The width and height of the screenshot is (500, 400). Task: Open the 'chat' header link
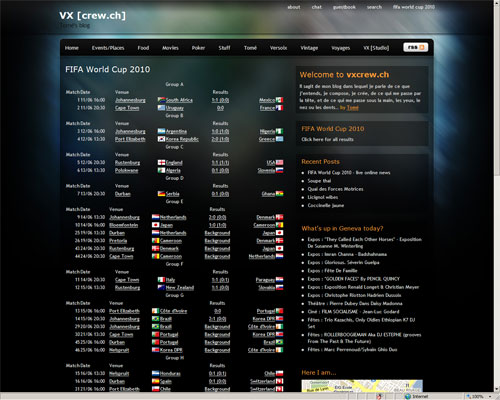coord(317,7)
